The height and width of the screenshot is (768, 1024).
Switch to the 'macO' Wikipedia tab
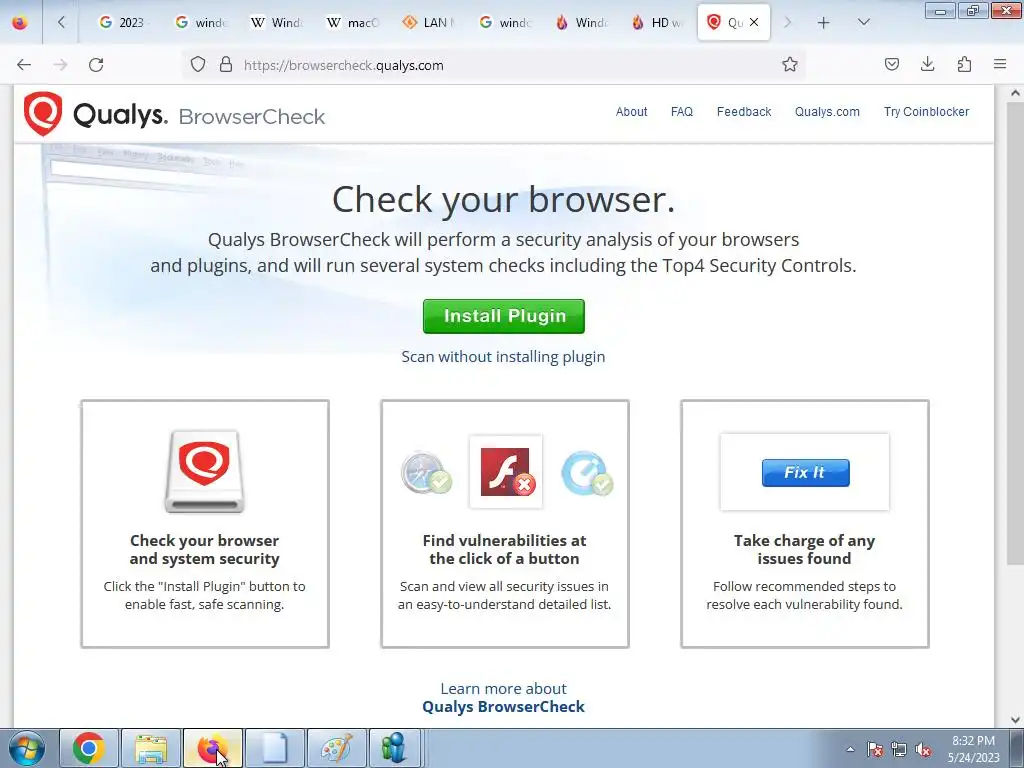tap(353, 23)
